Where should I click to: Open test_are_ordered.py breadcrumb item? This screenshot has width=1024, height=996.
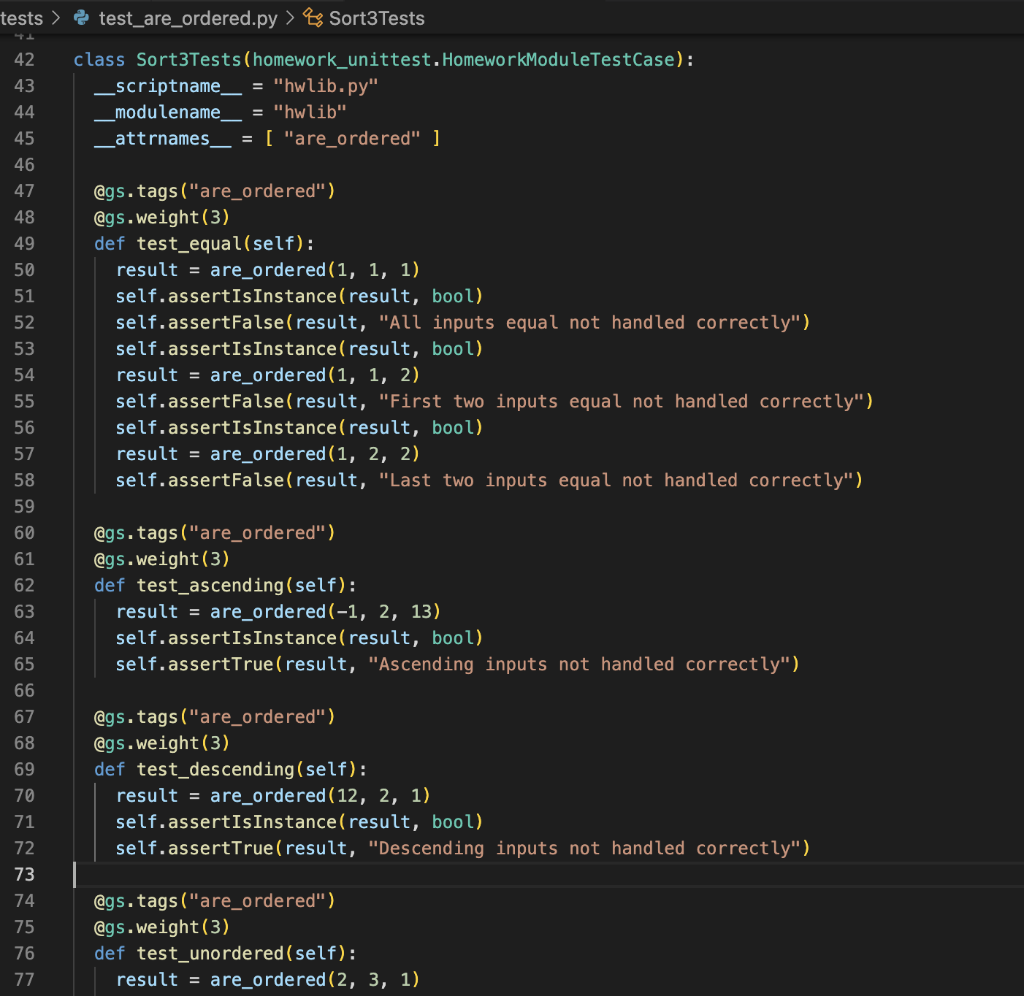tap(188, 18)
